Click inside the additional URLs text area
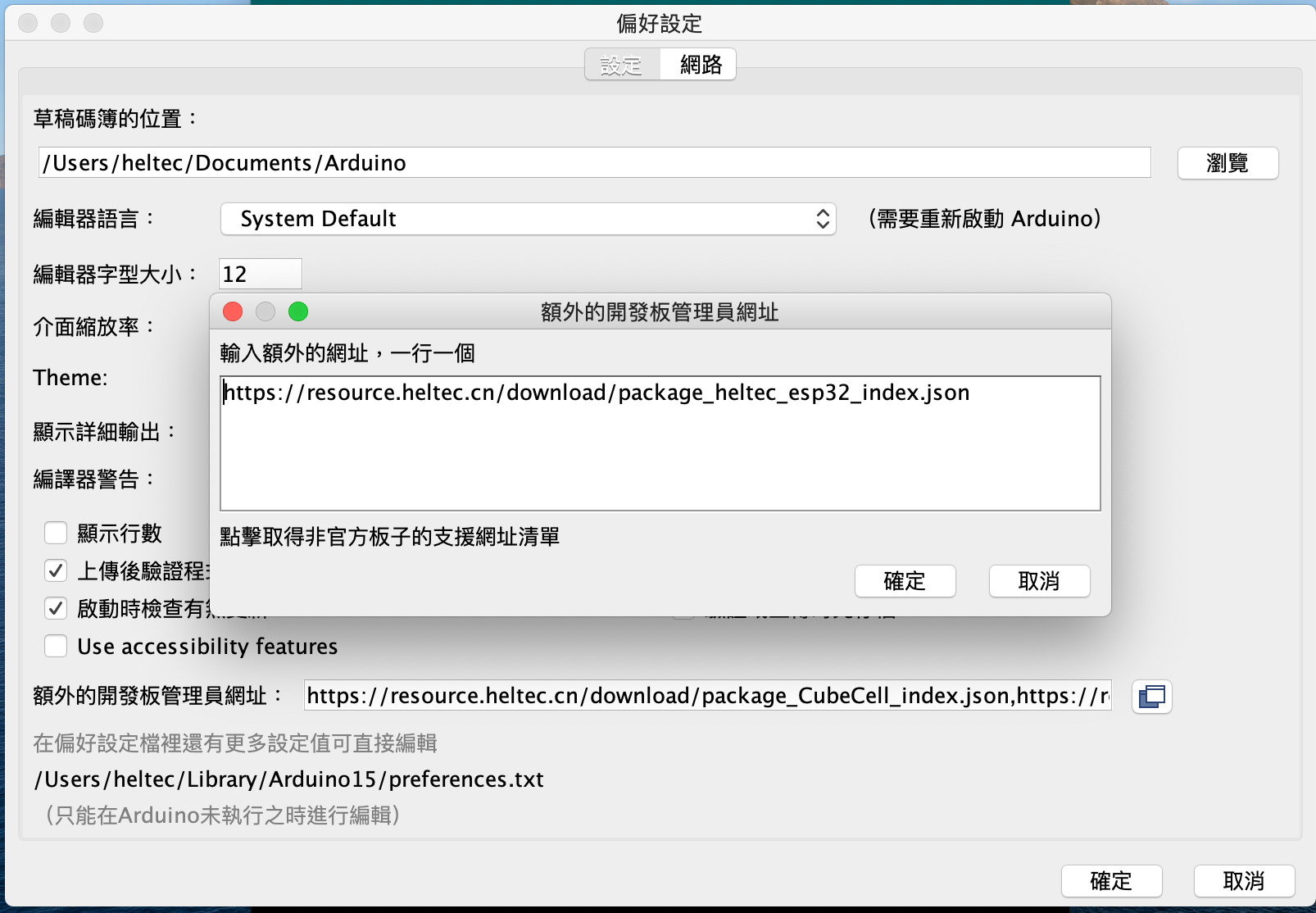1316x913 pixels. (x=660, y=443)
